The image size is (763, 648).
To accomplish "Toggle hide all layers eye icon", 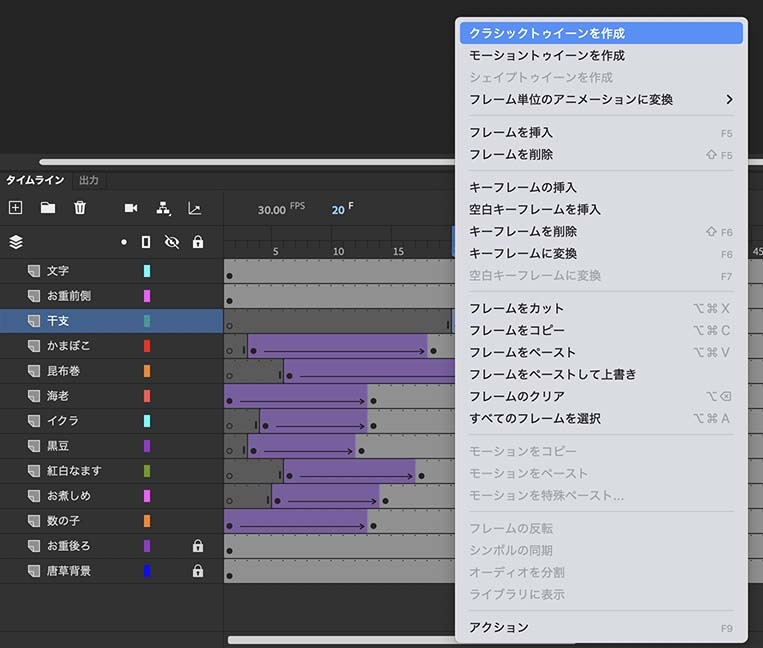I will (171, 242).
